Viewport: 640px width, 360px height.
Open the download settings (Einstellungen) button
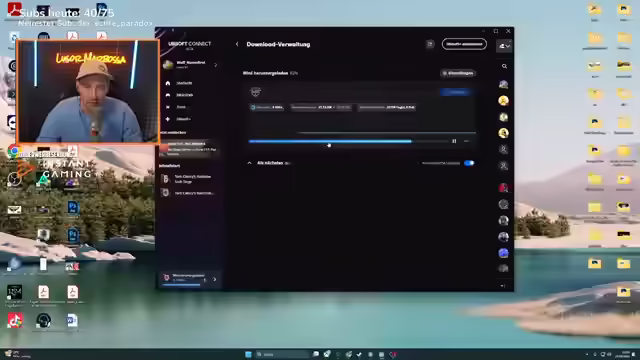458,73
